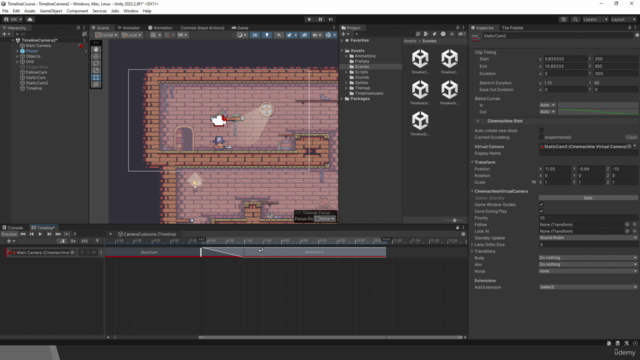Viewport: 640px width, 360px height.
Task: Click the Clear button for Cached Scrubbing
Action: 631,137
